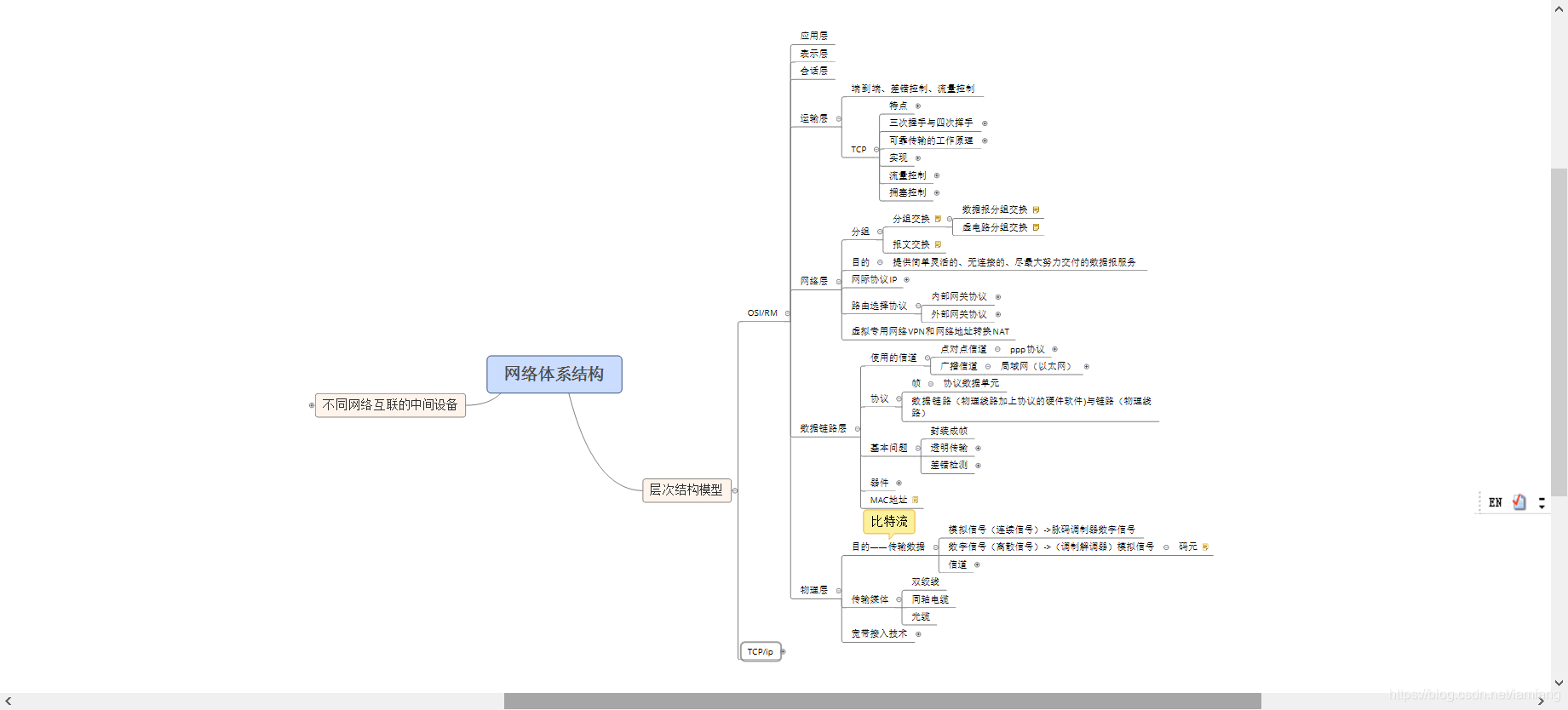Click the horizontal scrollbar left arrow

(x=8, y=701)
